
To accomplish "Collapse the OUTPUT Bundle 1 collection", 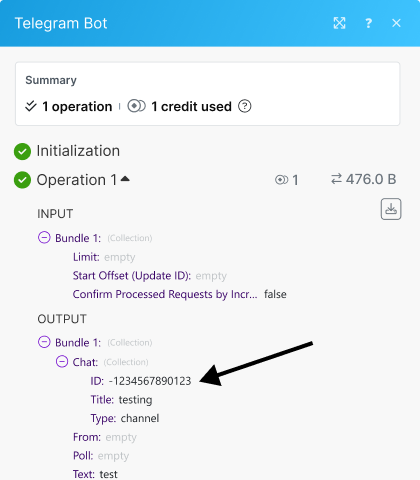I will tap(44, 342).
